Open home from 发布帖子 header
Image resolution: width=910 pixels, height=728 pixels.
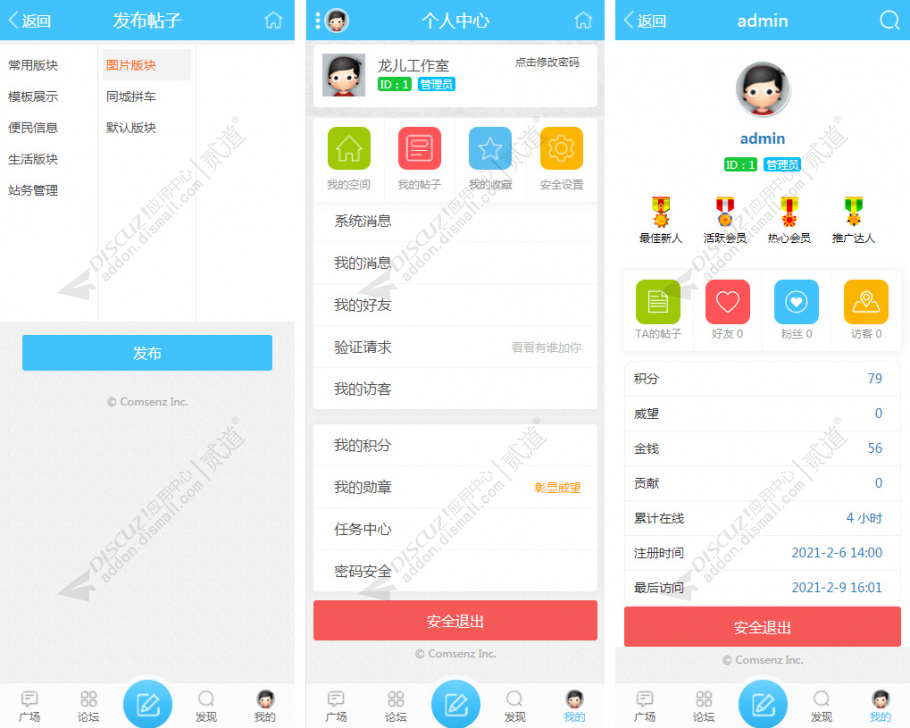click(273, 21)
